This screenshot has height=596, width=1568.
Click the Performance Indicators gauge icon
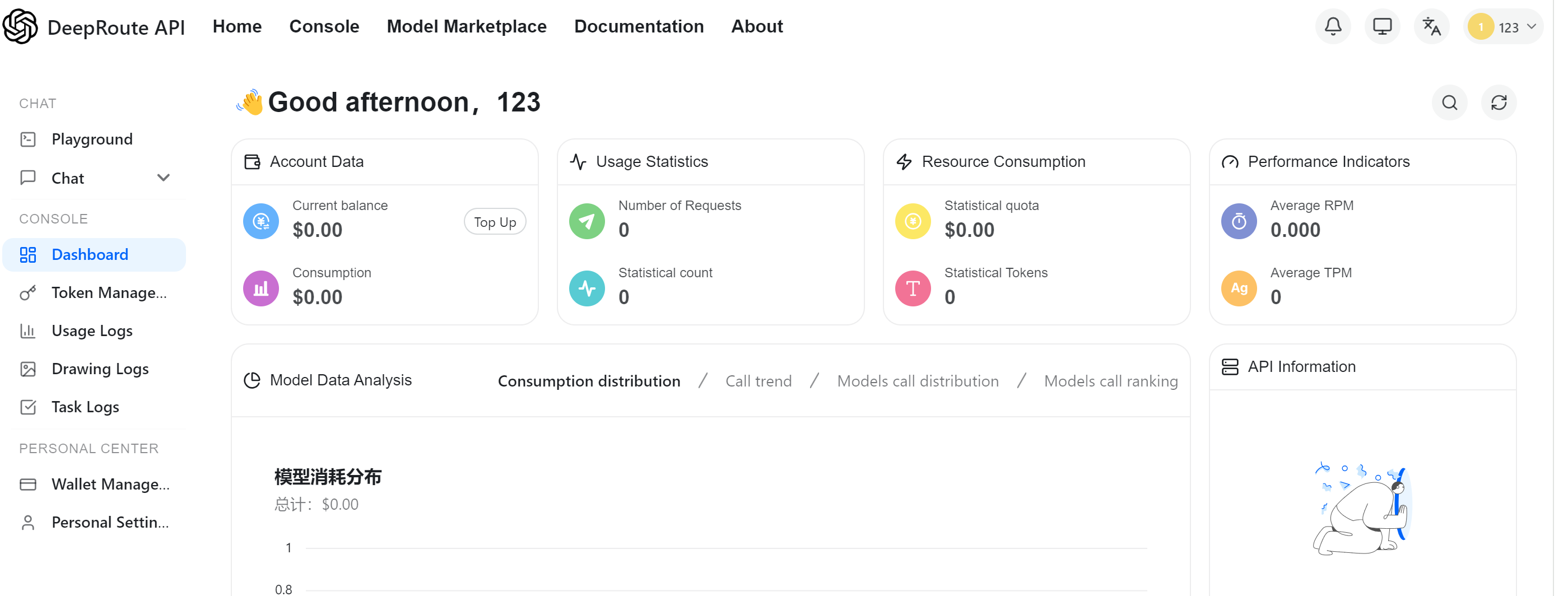coord(1230,162)
